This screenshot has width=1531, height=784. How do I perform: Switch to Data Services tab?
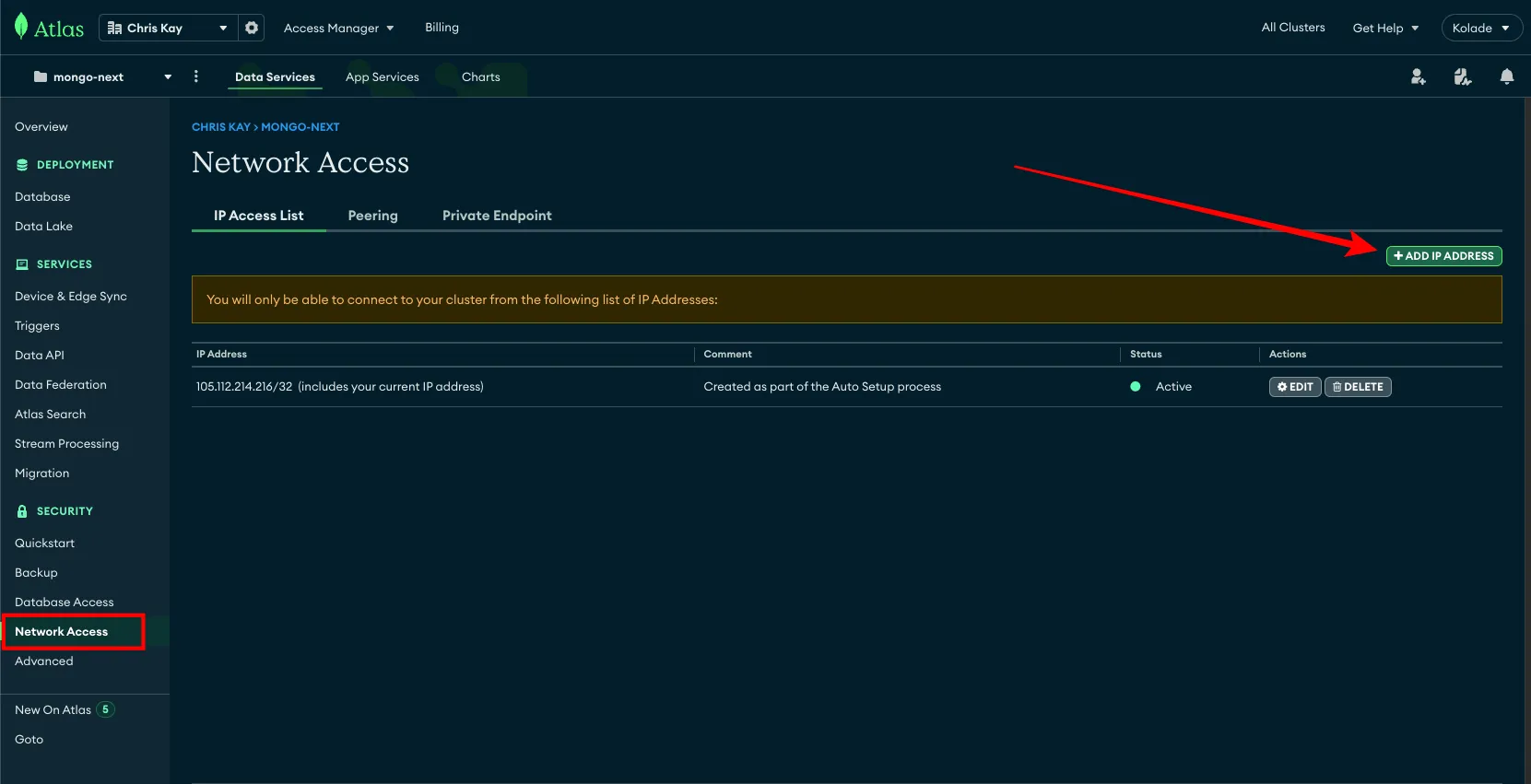[x=275, y=76]
